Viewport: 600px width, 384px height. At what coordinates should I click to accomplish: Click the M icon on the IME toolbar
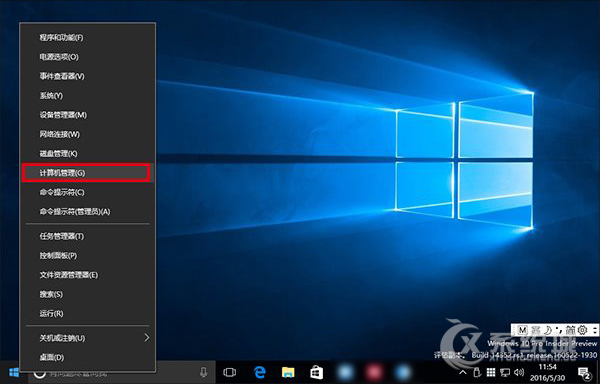[522, 330]
